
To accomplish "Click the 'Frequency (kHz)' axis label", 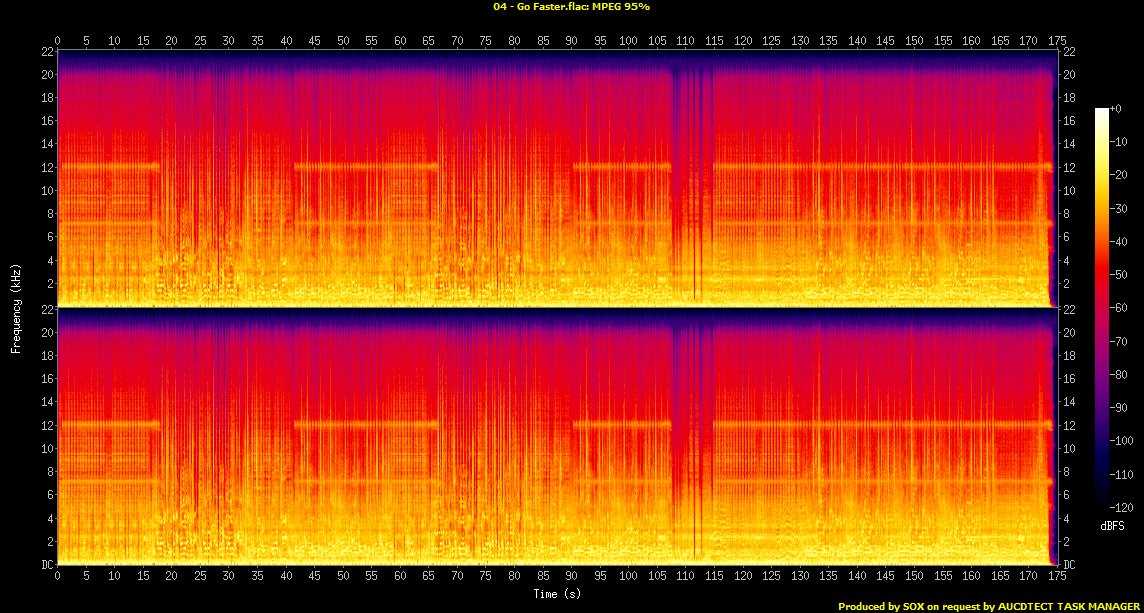I will click(16, 306).
